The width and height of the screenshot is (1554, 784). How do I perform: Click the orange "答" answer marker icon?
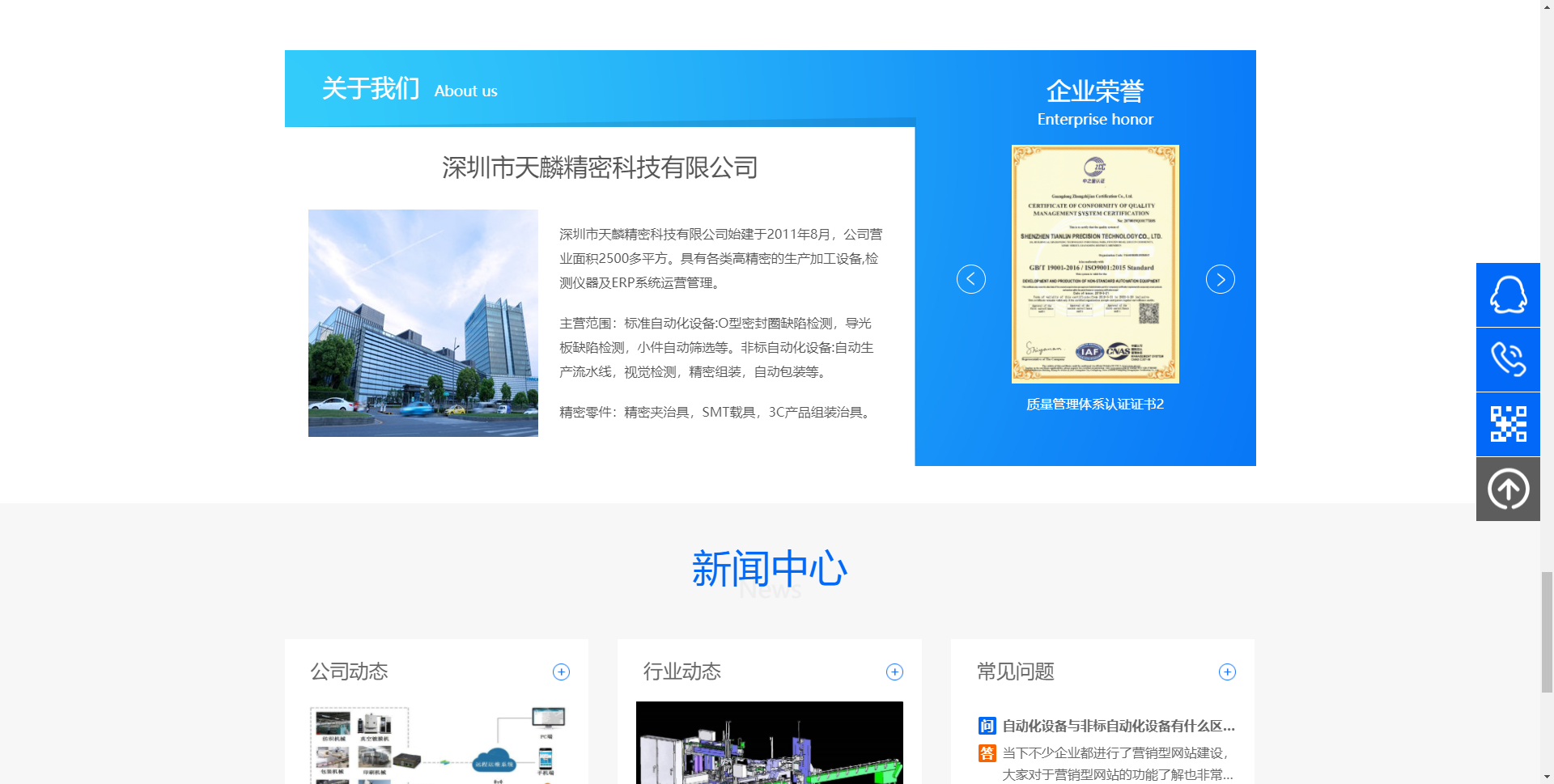click(x=986, y=752)
